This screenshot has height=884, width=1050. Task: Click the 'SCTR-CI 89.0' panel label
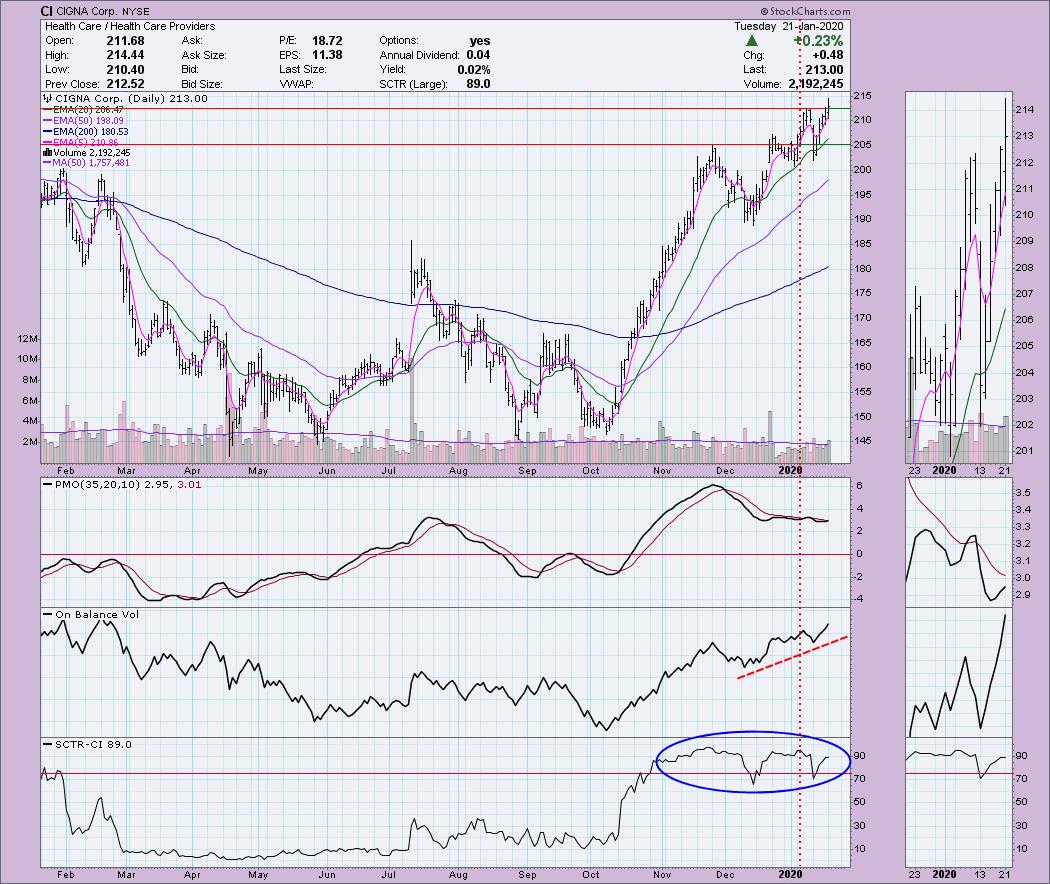click(x=94, y=744)
